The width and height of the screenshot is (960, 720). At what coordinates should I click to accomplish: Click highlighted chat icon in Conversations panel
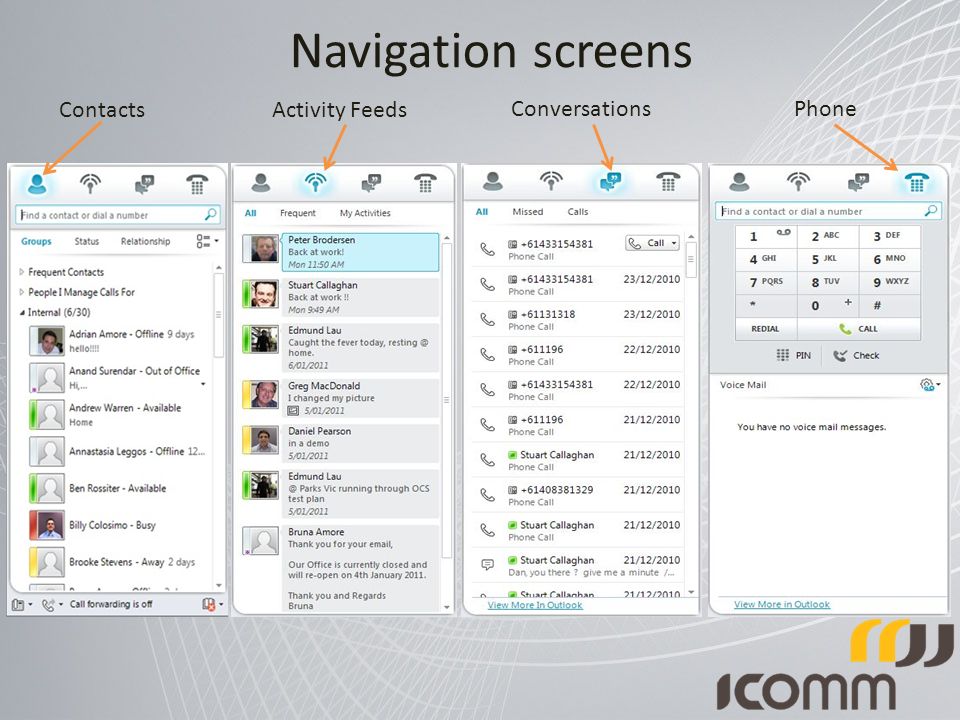610,181
